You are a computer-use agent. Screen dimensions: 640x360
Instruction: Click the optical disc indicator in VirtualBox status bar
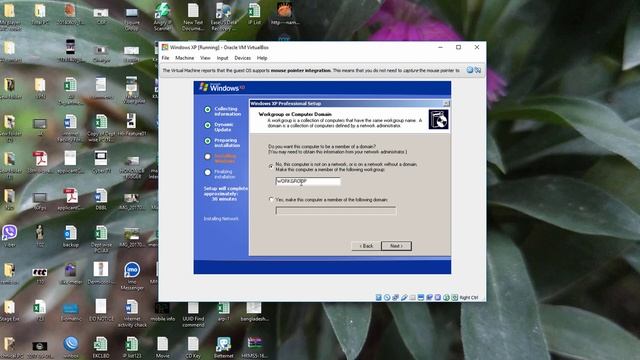(x=387, y=297)
